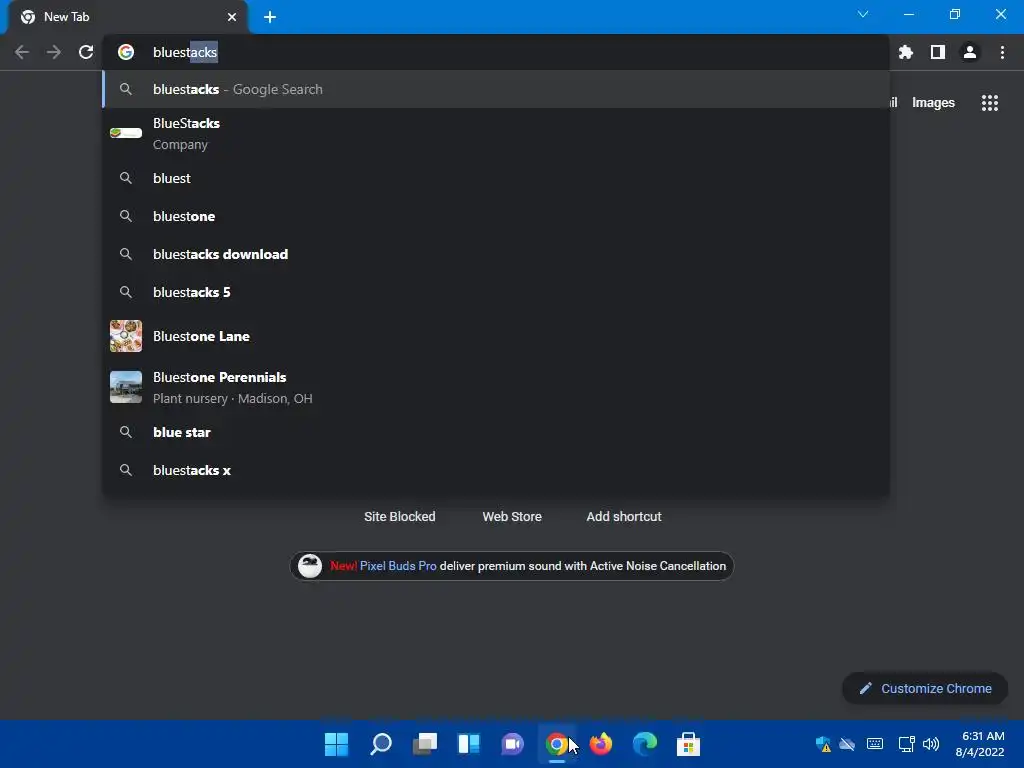Image resolution: width=1024 pixels, height=768 pixels.
Task: Open the Google apps grid icon
Action: [x=989, y=103]
